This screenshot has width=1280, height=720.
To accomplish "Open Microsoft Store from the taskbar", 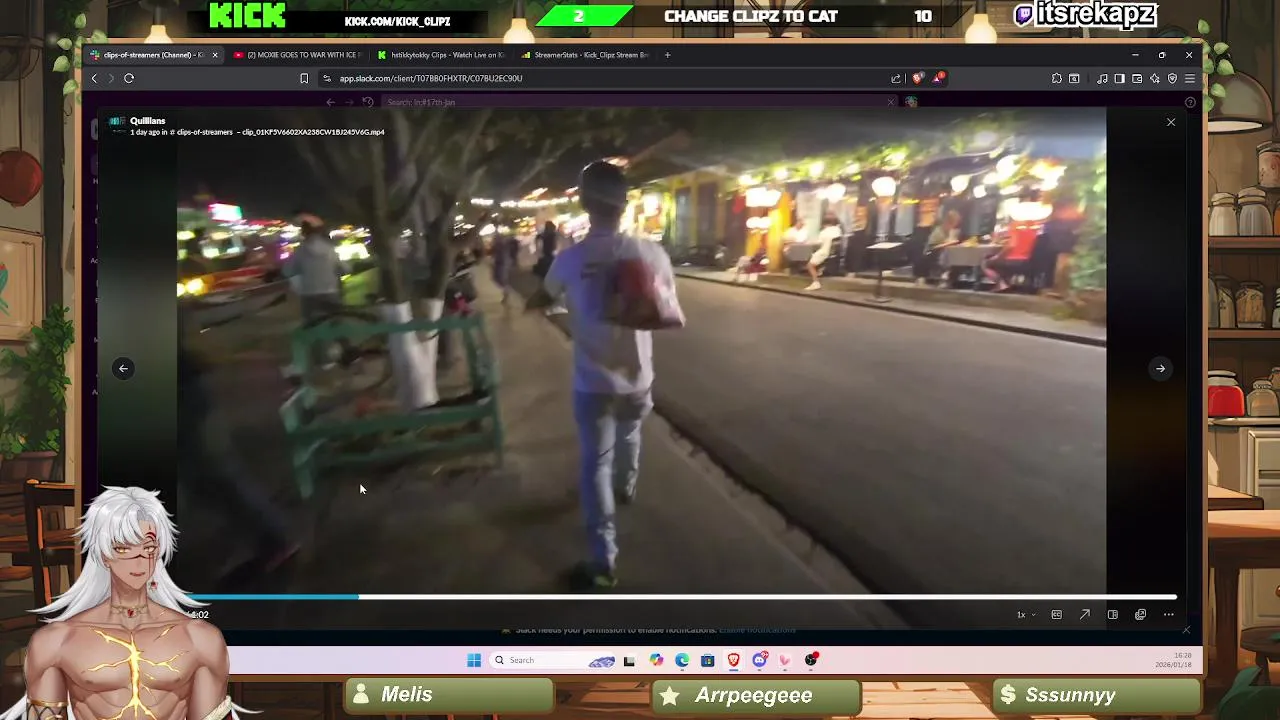I will coord(707,660).
